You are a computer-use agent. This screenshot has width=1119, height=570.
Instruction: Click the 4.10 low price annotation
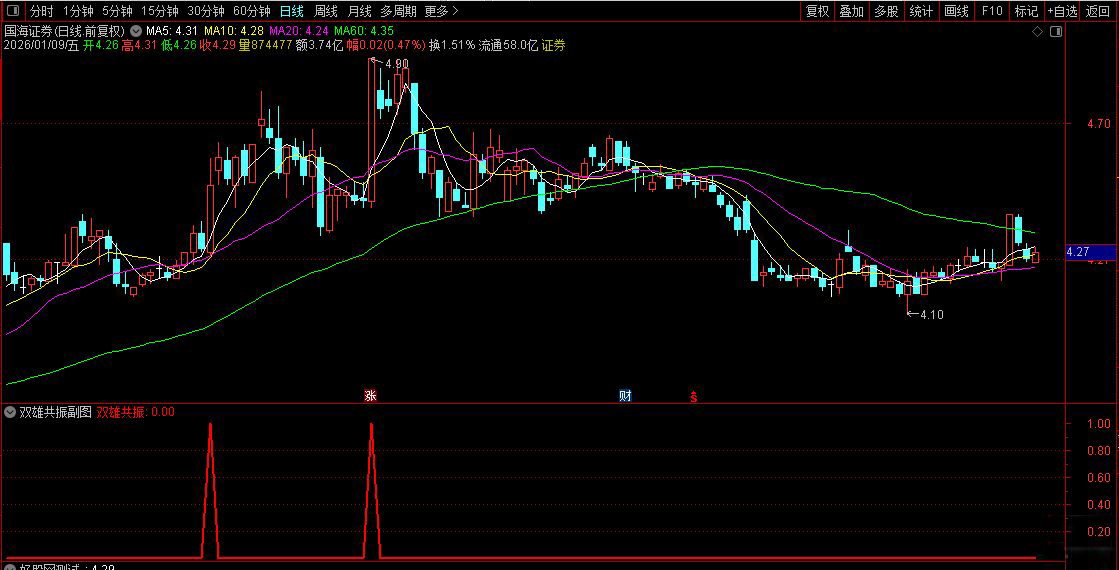pyautogui.click(x=932, y=315)
